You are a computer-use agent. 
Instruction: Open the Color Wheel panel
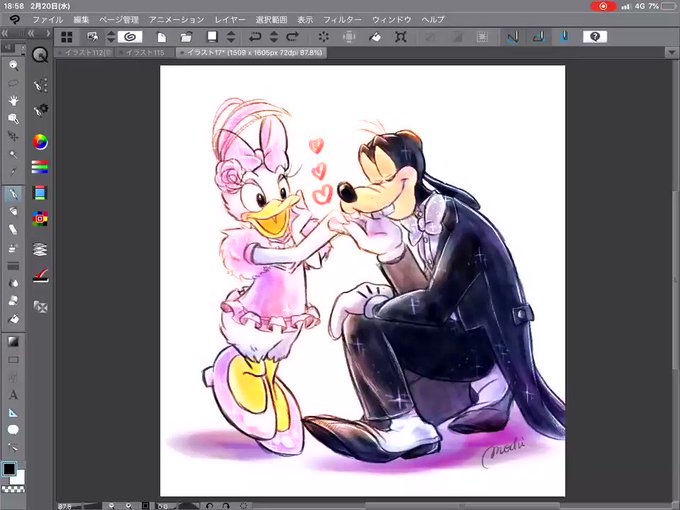40,142
